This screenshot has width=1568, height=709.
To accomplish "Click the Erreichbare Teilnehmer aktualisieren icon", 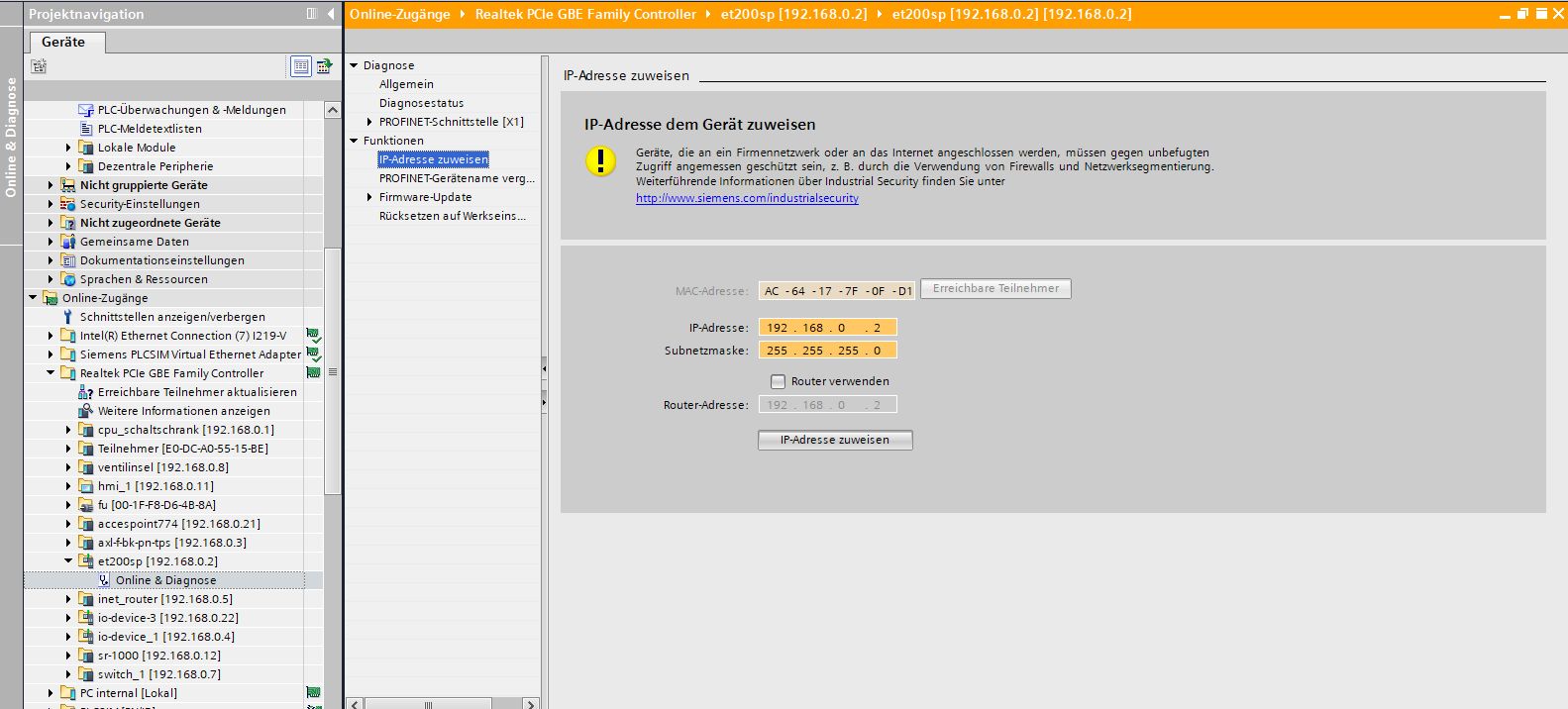I will (86, 392).
